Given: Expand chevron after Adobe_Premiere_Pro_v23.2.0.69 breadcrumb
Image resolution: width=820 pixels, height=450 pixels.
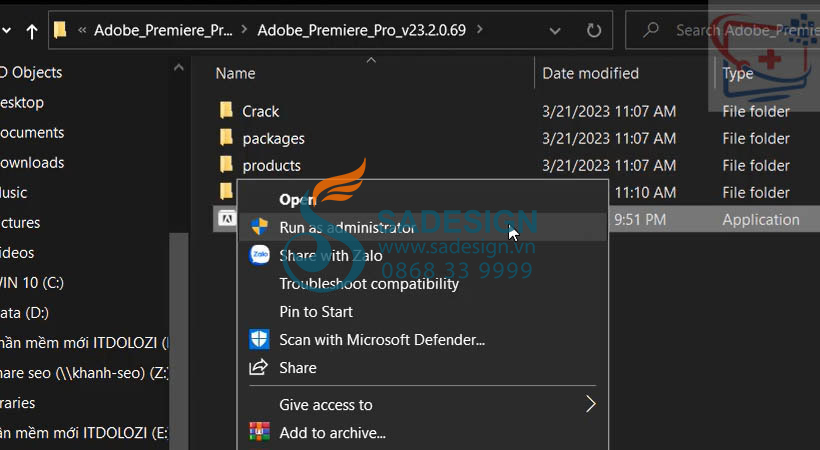Looking at the screenshot, I should [x=480, y=30].
